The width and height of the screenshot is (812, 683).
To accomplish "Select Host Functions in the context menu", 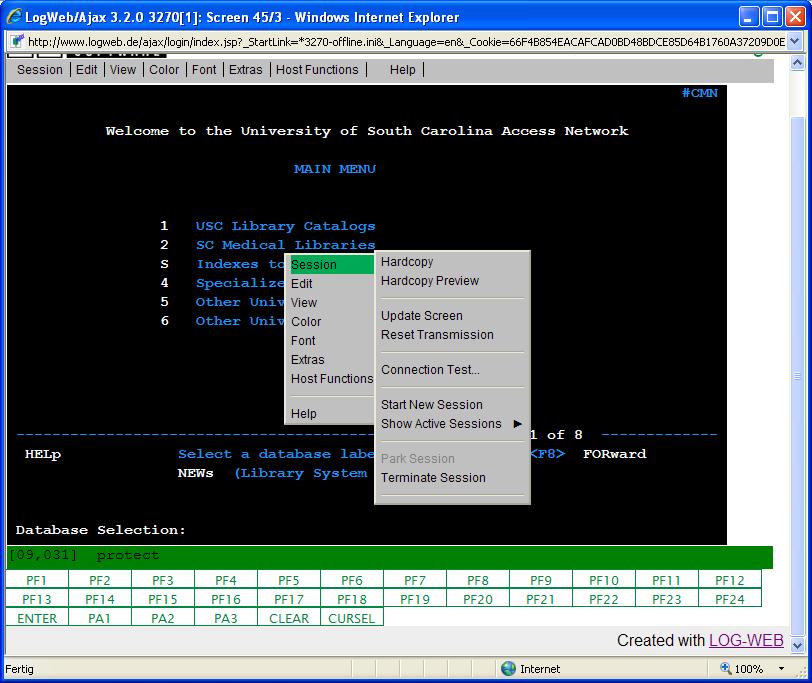I will coord(330,379).
